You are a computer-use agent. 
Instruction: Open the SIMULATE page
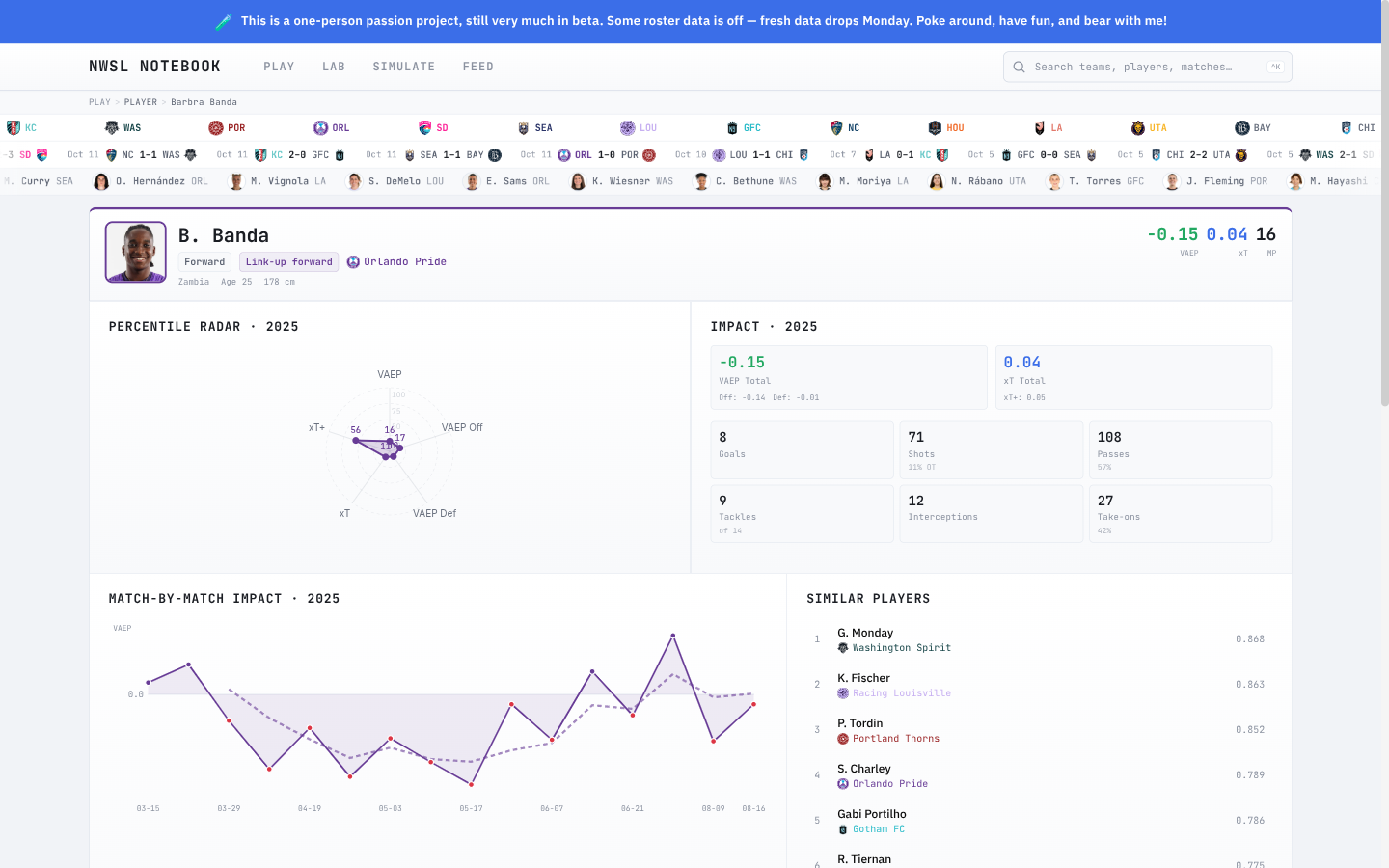[x=403, y=67]
